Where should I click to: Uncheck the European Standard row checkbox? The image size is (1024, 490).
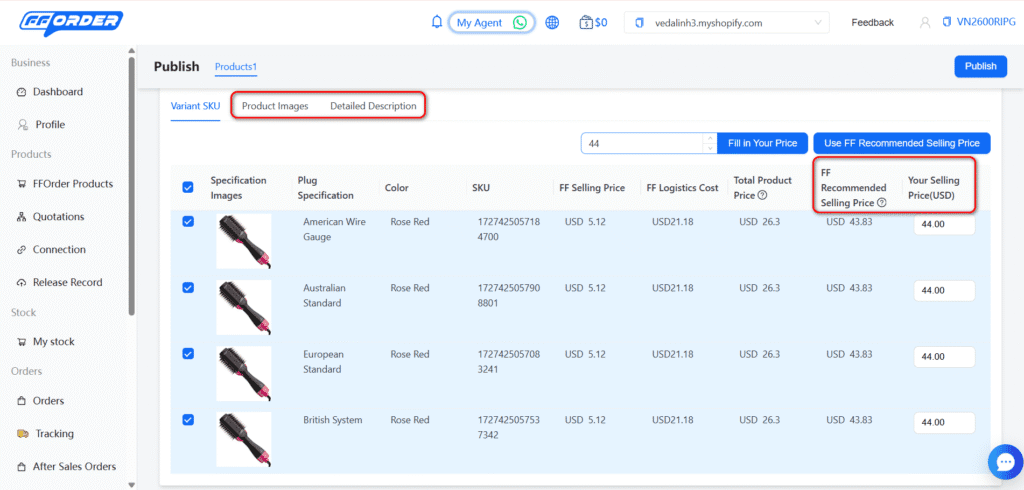click(187, 354)
